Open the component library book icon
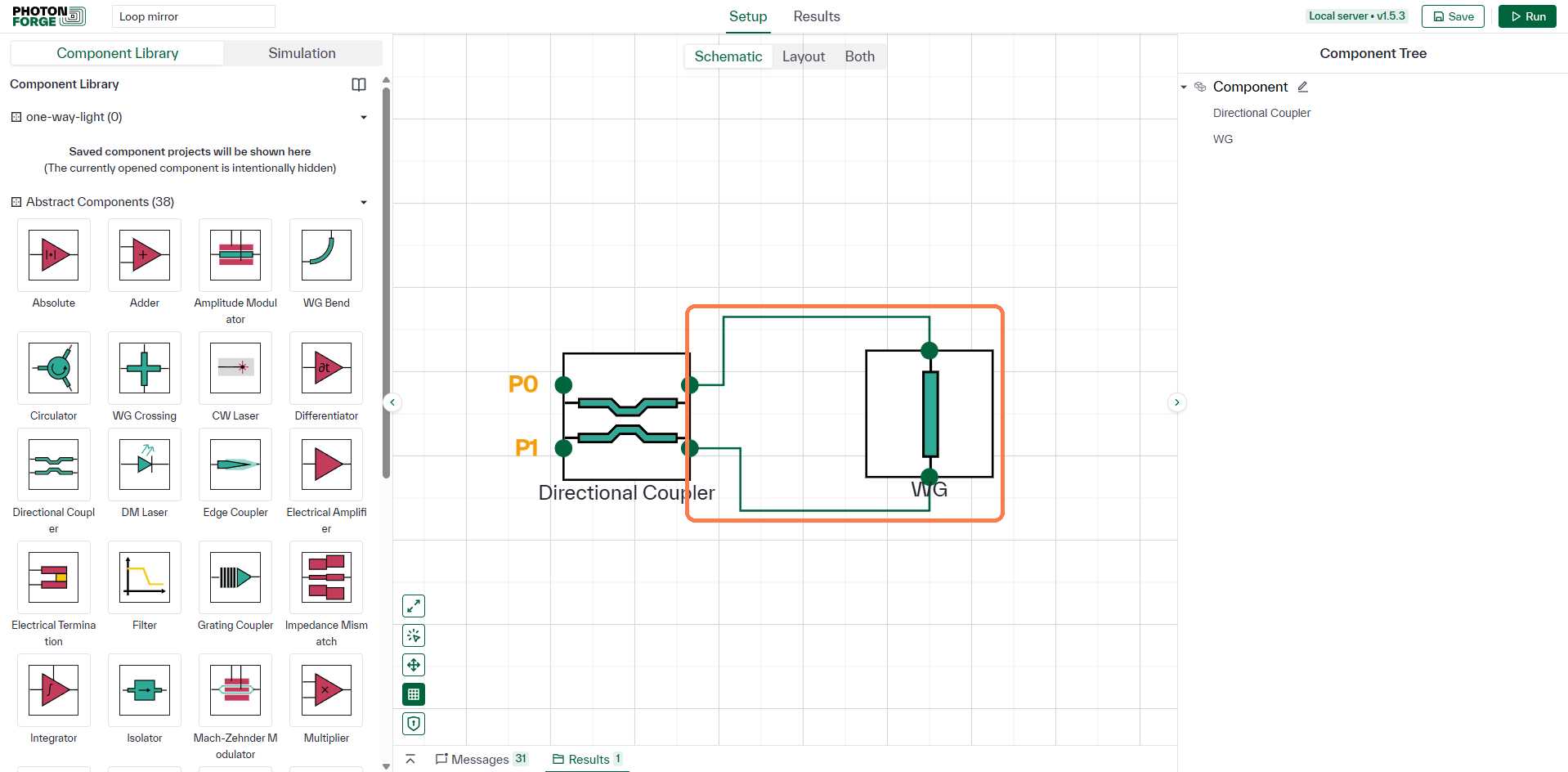The image size is (1568, 772). (359, 84)
